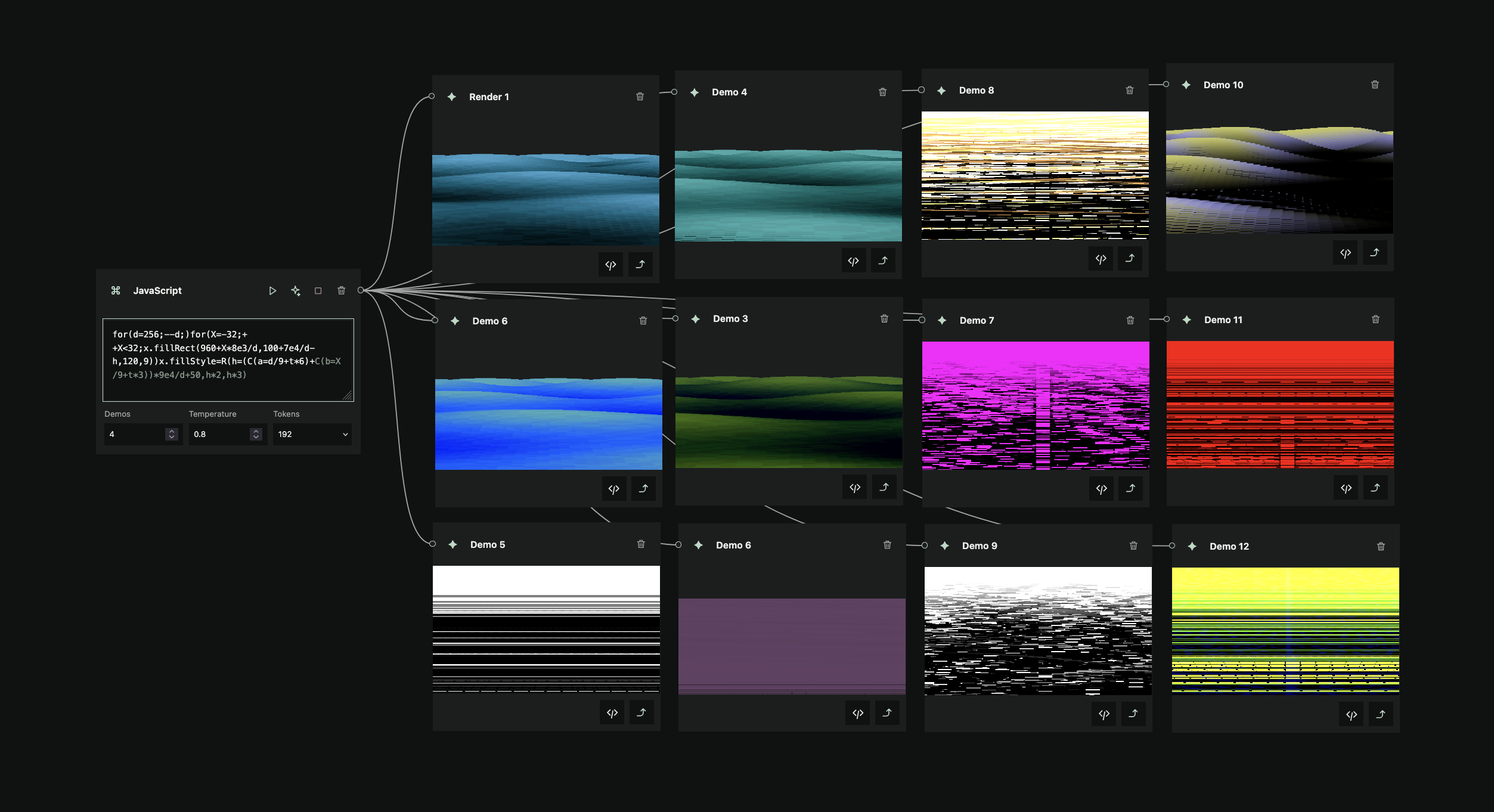The width and height of the screenshot is (1494, 812).
Task: Click the output port of JavaScript node
Action: coord(361,290)
